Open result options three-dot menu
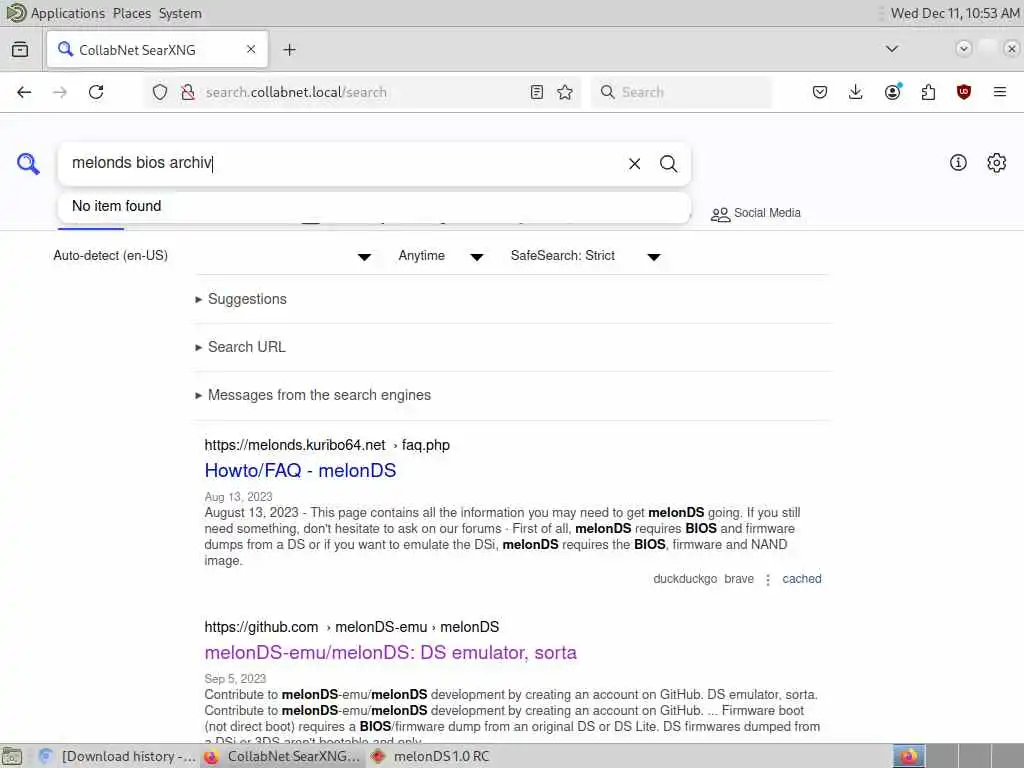Image resolution: width=1024 pixels, height=768 pixels. [x=768, y=580]
